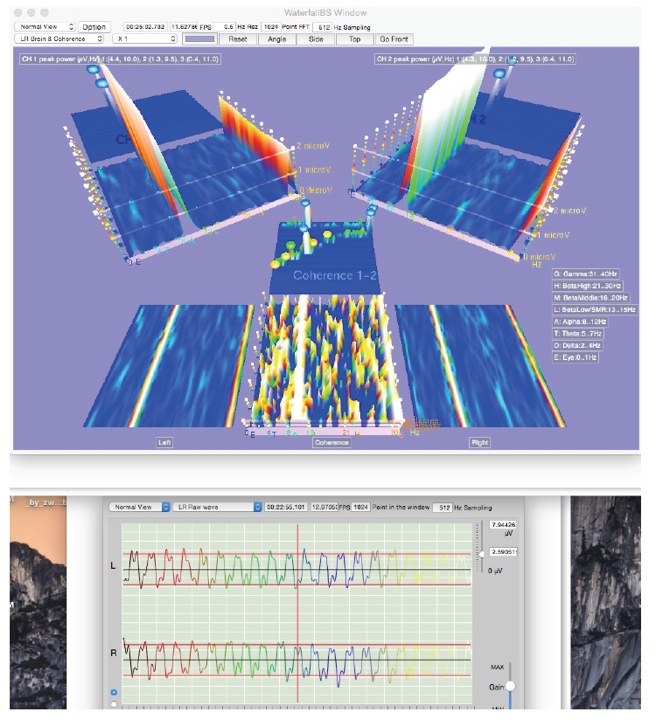
Task: Expand the LR Brain & Coherence dropdown
Action: [59, 39]
